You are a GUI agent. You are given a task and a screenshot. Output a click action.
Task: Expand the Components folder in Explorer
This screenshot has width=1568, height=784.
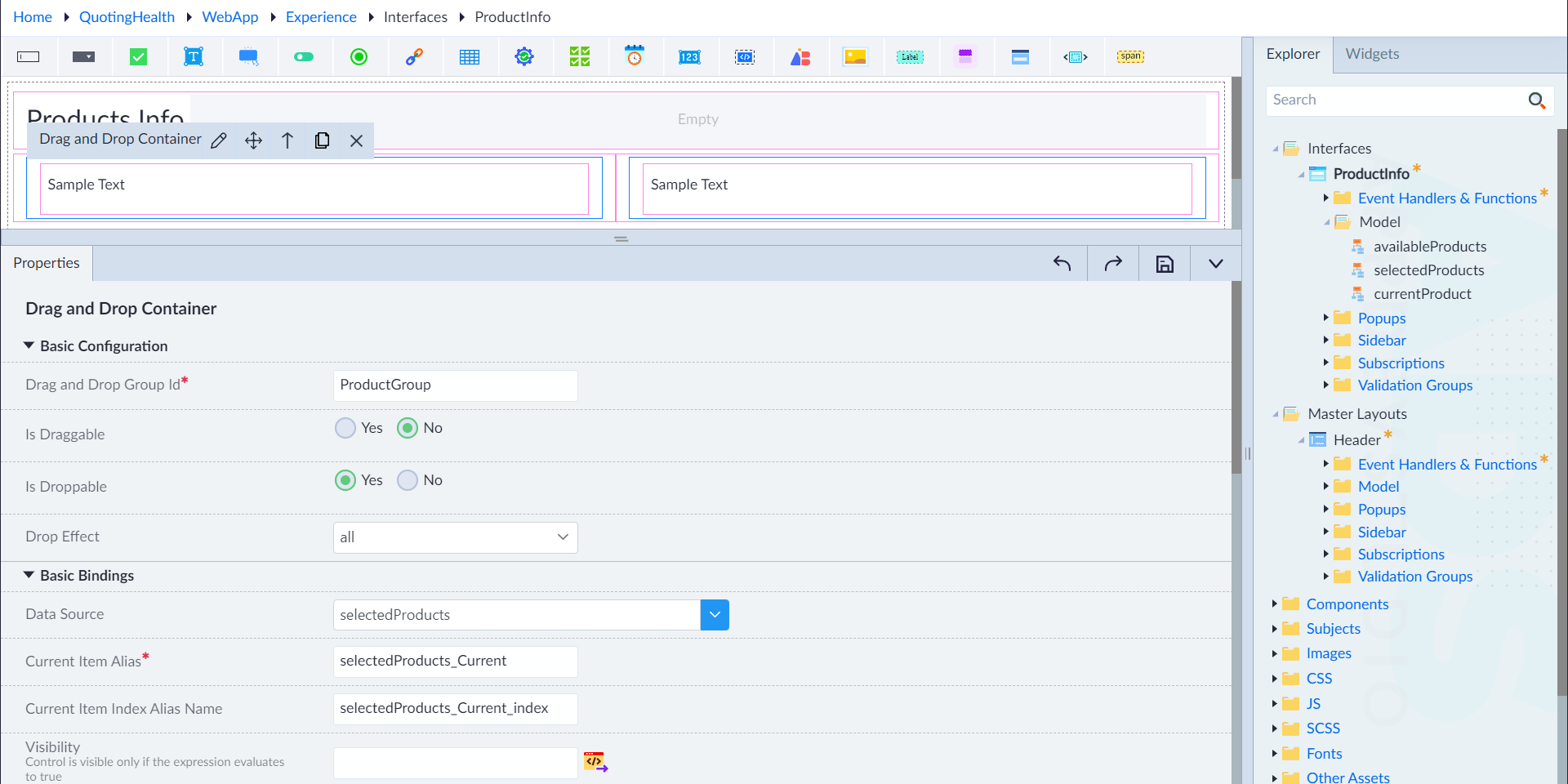click(x=1274, y=604)
